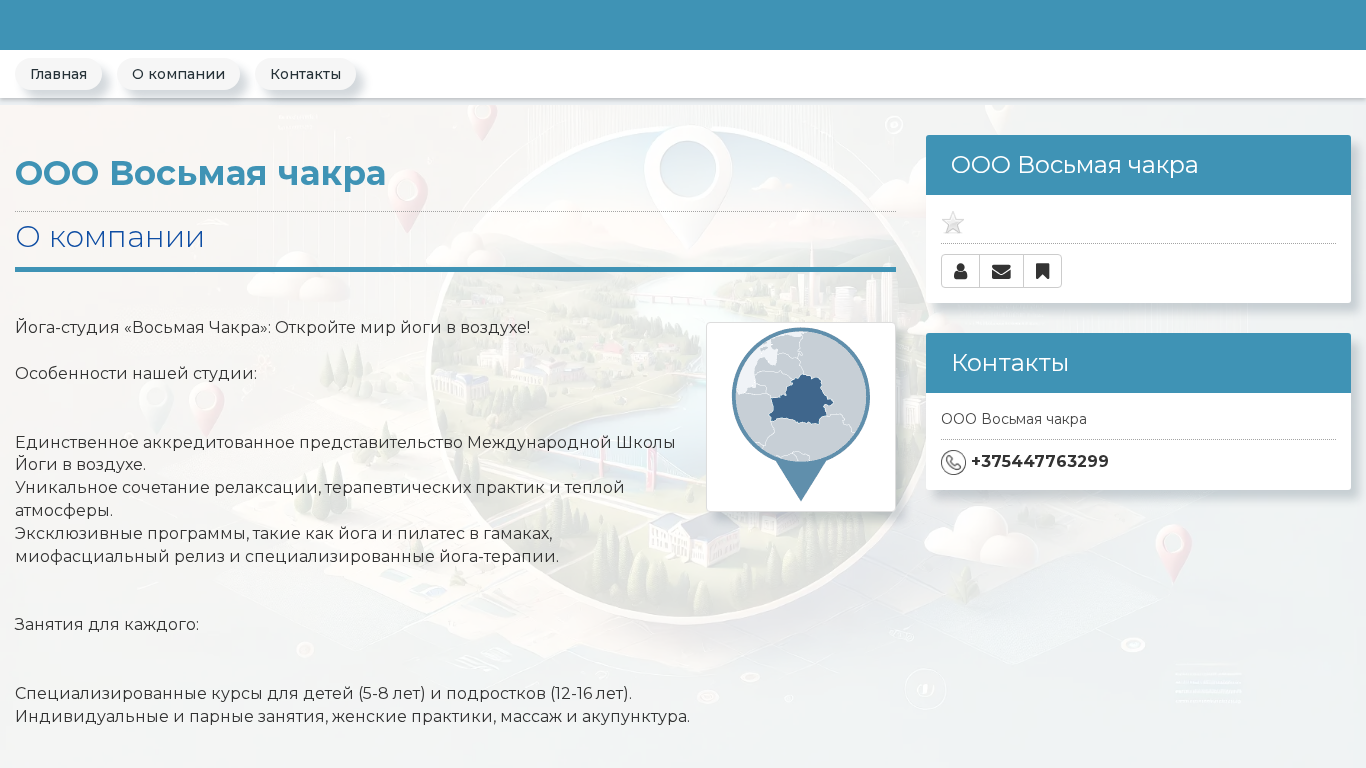
Task: Click the line starting Индивидуальные и парные занятия
Action: 352,716
